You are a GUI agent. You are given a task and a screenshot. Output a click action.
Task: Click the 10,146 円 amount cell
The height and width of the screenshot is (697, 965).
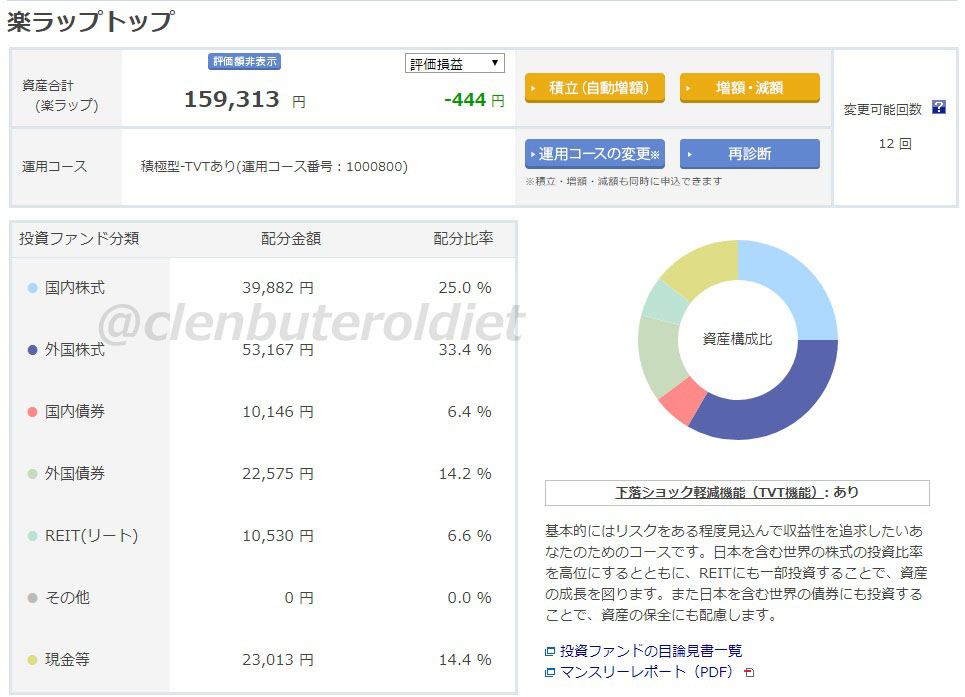(x=278, y=412)
